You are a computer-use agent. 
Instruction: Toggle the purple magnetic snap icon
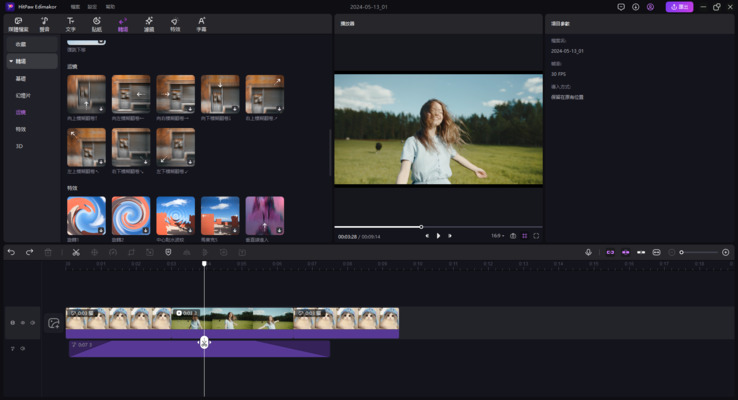[x=626, y=252]
